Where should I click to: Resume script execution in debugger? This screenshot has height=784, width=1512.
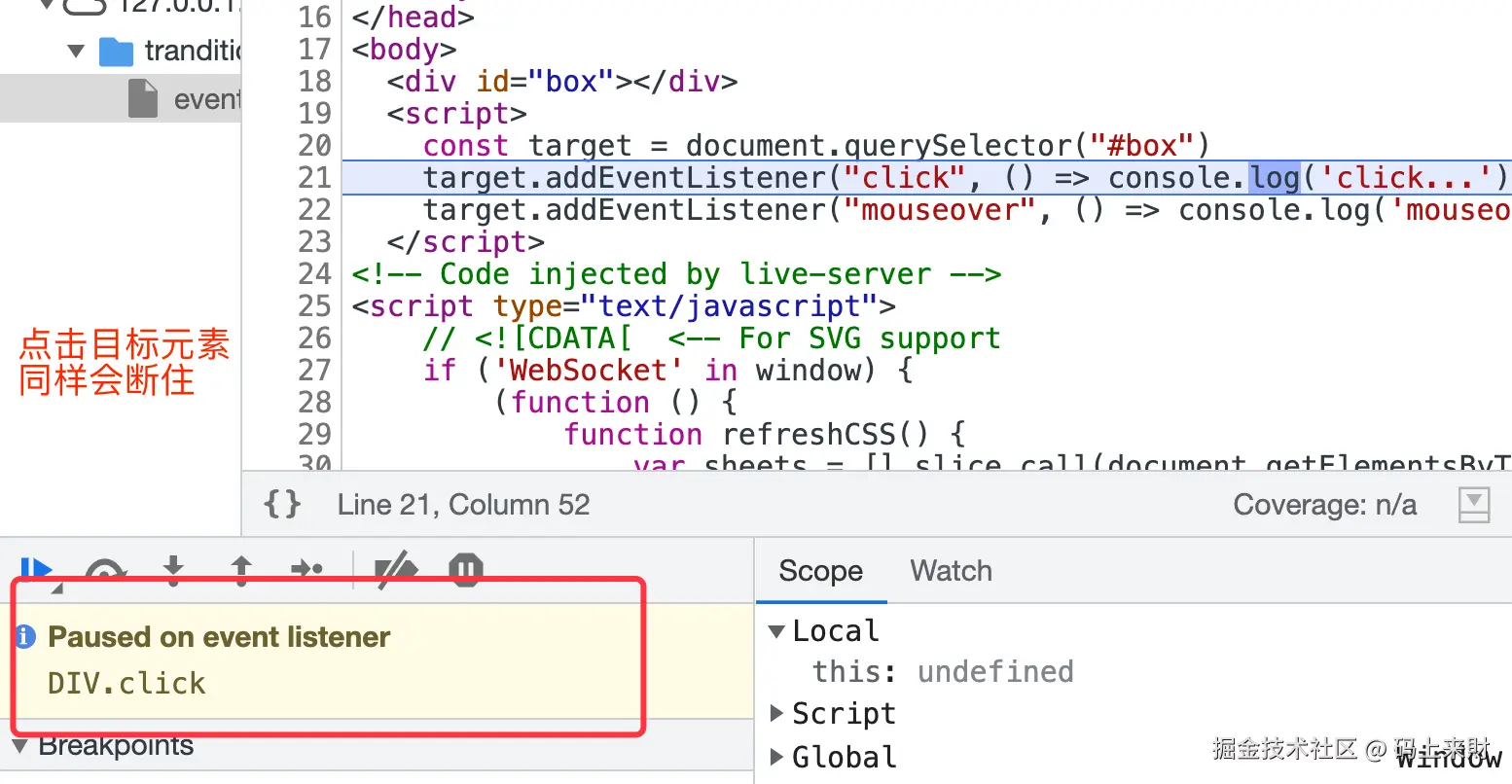coord(36,570)
